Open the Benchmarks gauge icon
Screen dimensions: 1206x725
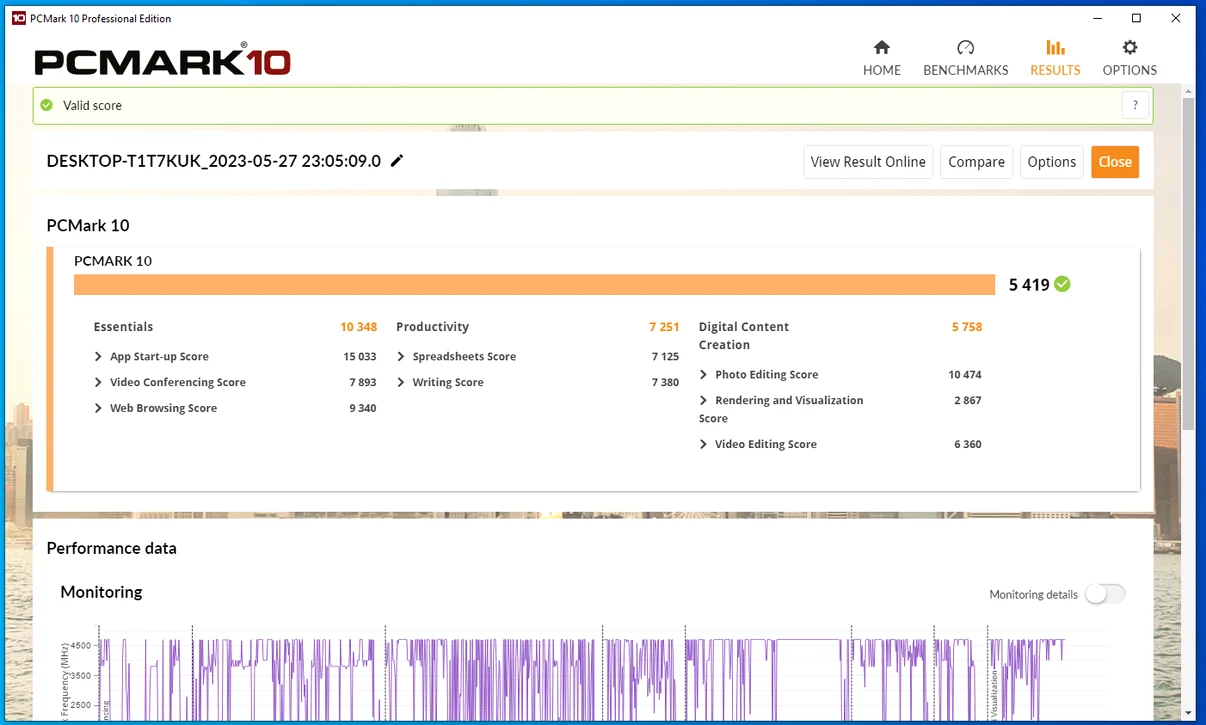[x=965, y=47]
